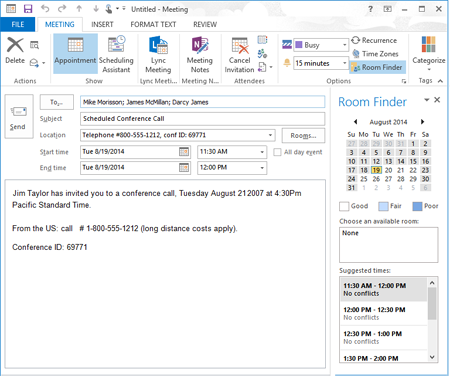The height and width of the screenshot is (376, 450).
Task: Select the MEETING ribbon tab
Action: click(60, 24)
